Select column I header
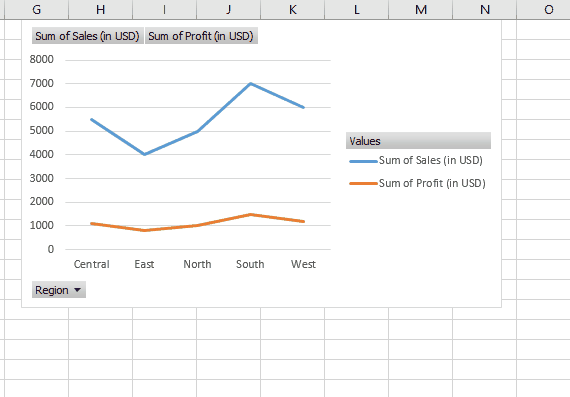Viewport: 570px width, 397px height. click(x=165, y=9)
